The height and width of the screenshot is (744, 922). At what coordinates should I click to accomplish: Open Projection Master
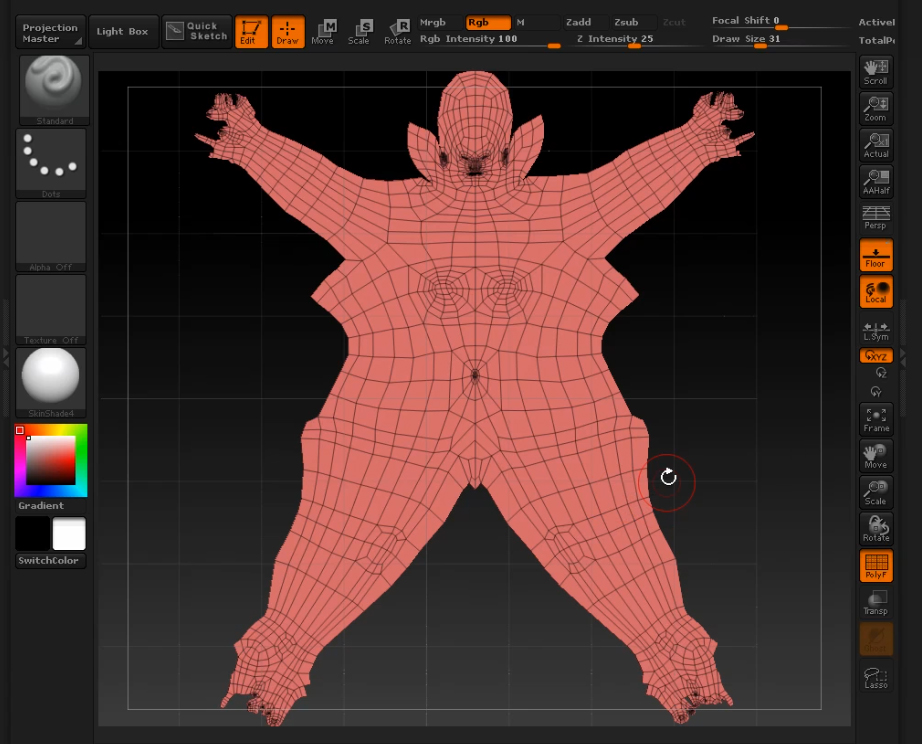point(50,33)
